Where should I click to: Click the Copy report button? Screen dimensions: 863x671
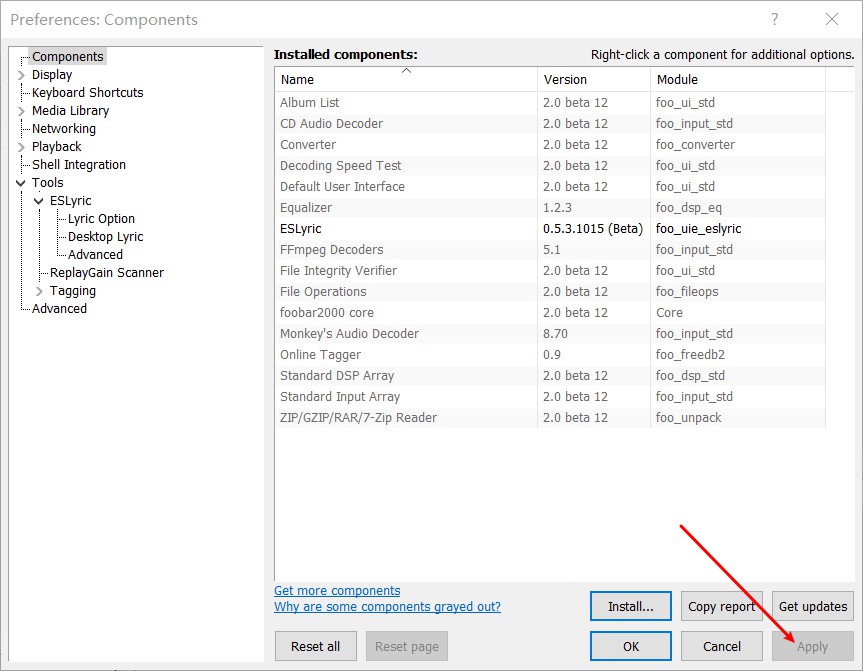pos(722,606)
